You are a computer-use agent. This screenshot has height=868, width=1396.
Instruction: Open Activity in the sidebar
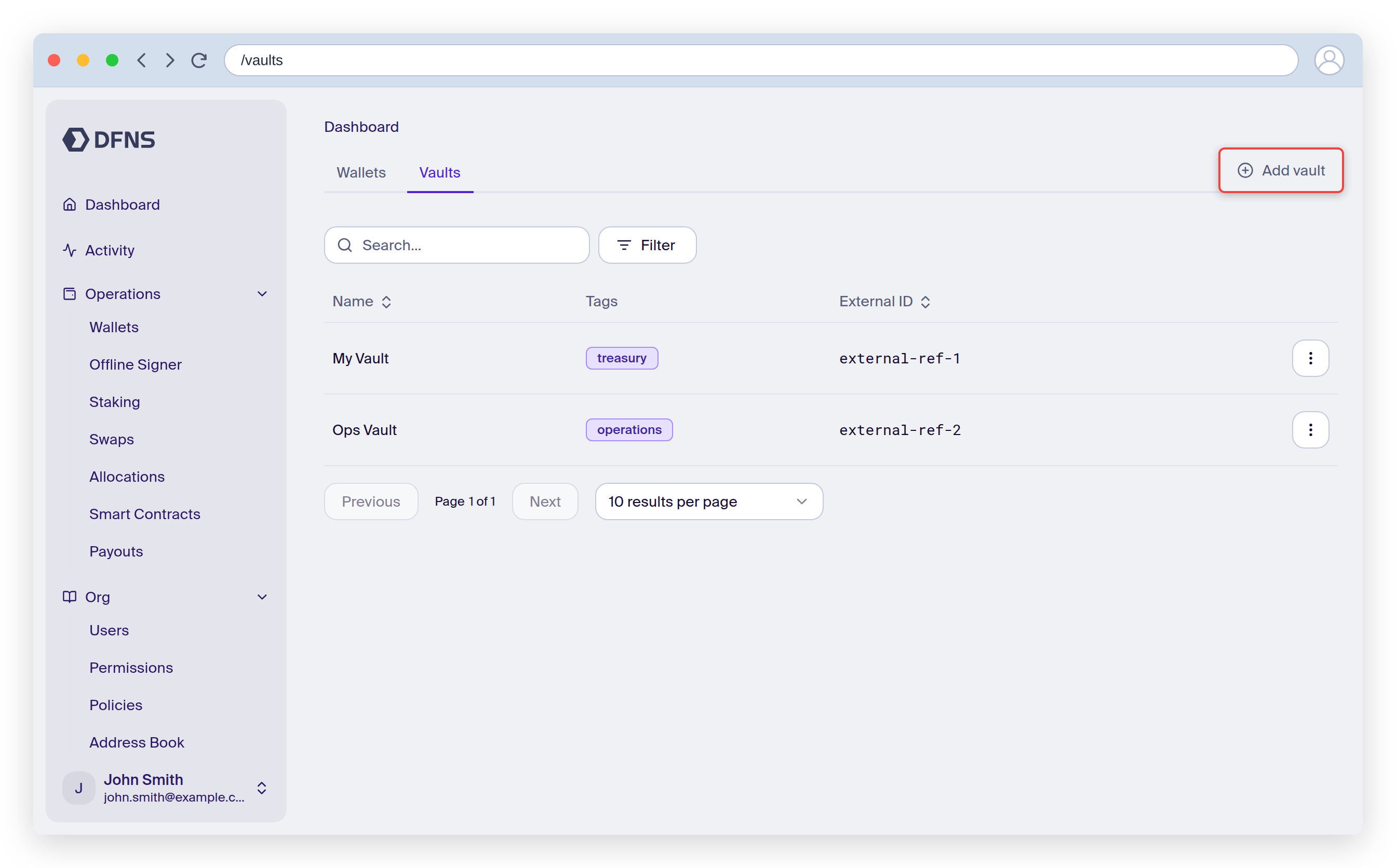[110, 250]
